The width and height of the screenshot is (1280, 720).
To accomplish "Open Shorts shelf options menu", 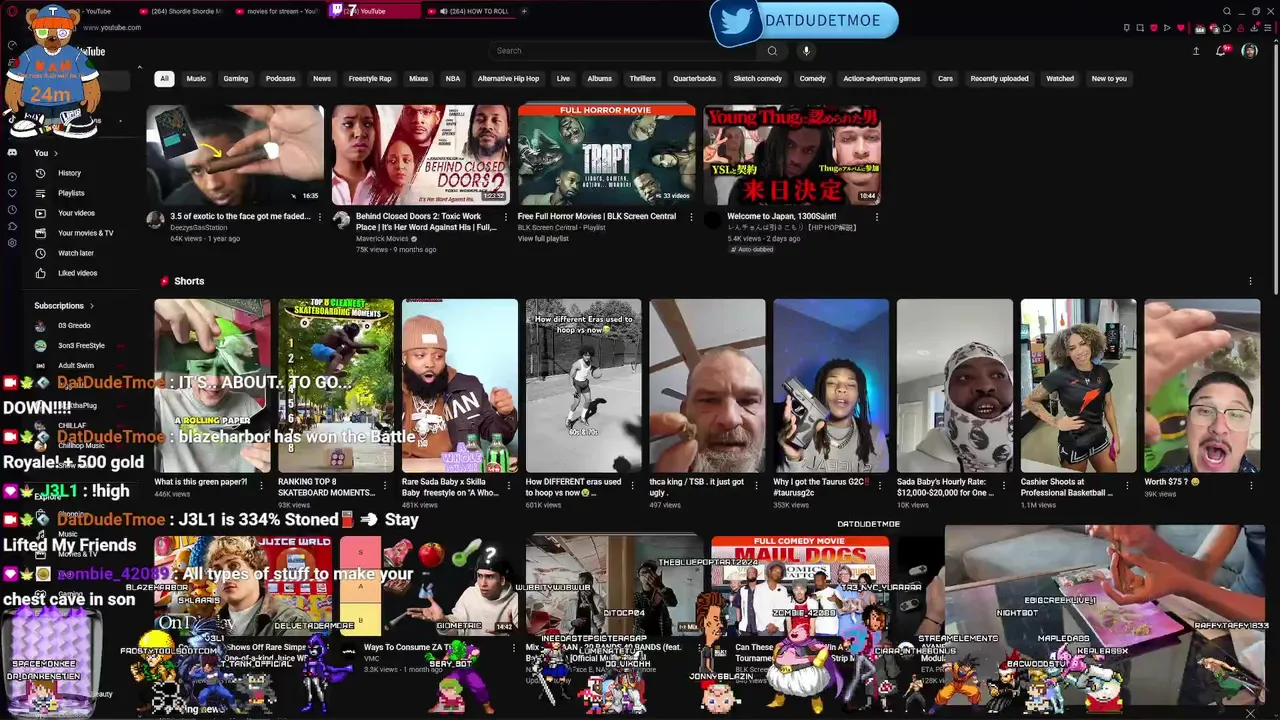I will [1250, 282].
